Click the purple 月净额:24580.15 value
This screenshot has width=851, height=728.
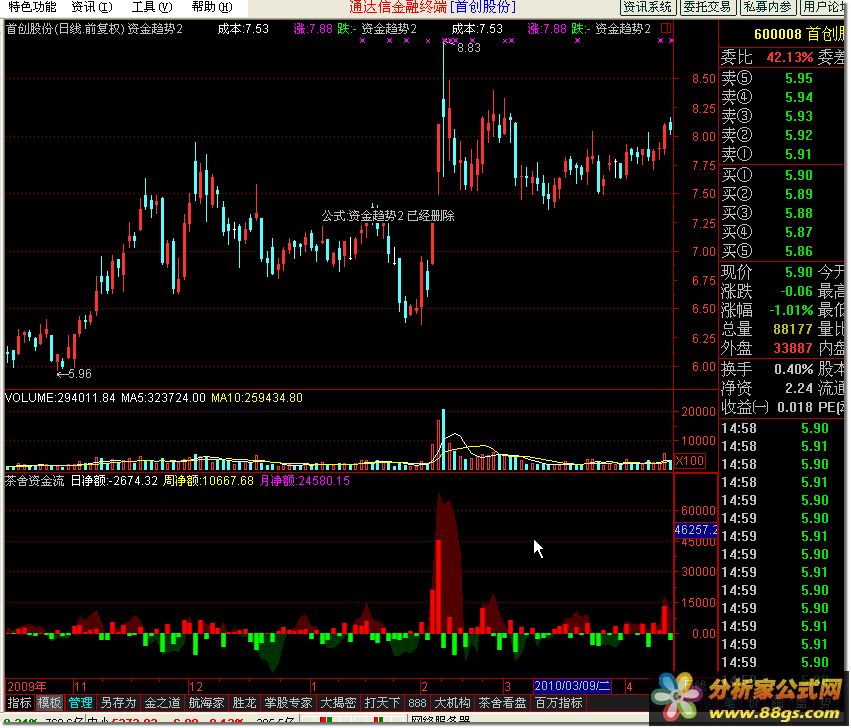click(304, 480)
